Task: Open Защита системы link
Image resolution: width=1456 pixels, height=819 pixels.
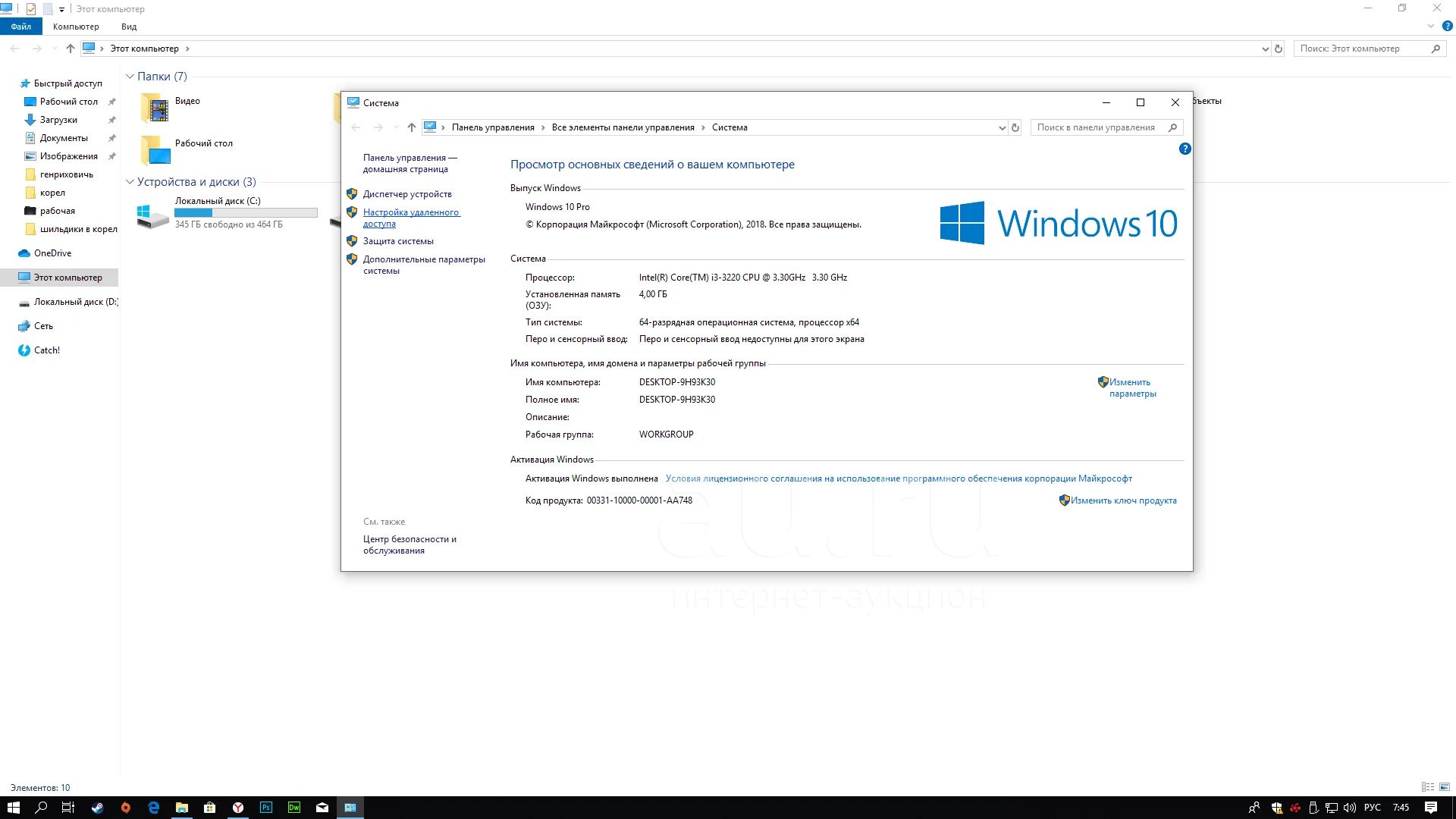Action: (x=398, y=241)
